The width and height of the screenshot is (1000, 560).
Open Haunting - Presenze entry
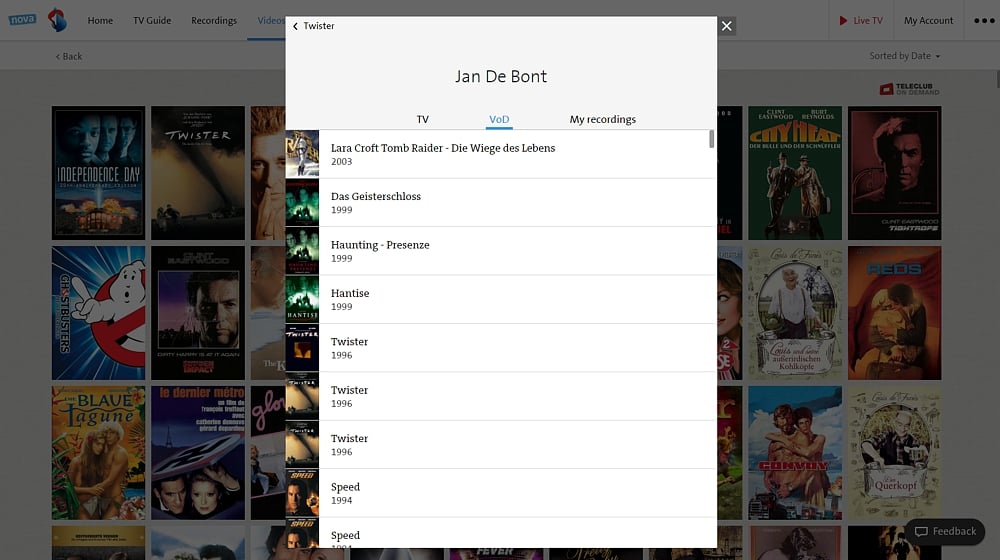tap(501, 251)
